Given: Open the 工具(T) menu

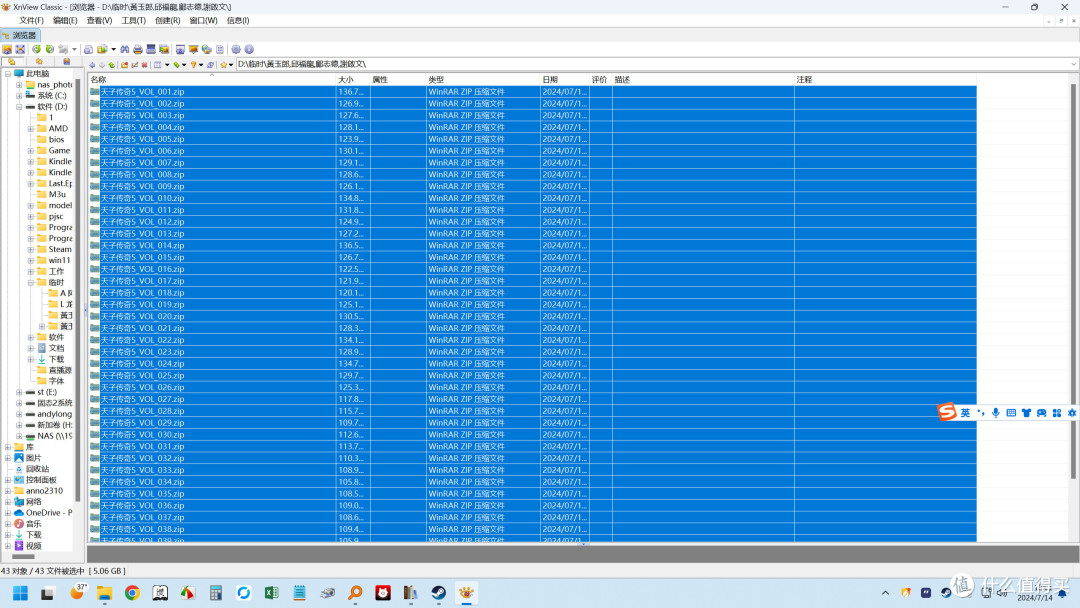Looking at the screenshot, I should click(x=134, y=21).
